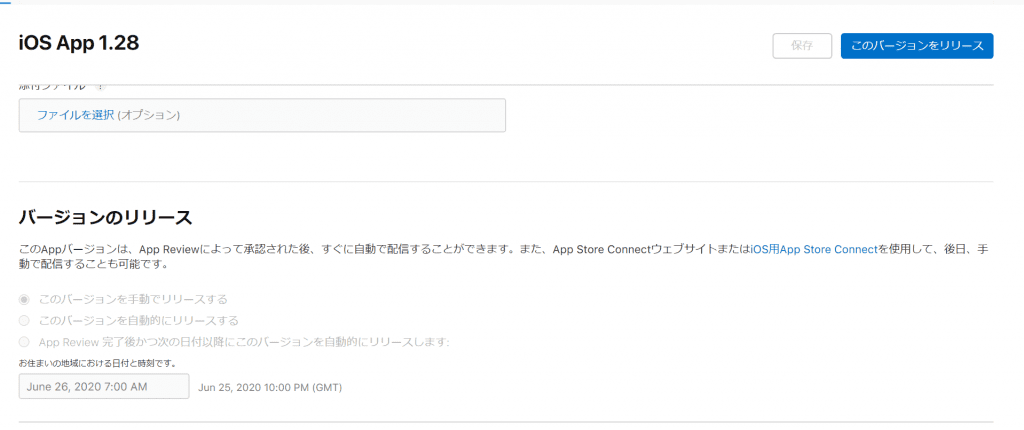Click the June 26, 2020 7:00 AM date field

tap(104, 386)
